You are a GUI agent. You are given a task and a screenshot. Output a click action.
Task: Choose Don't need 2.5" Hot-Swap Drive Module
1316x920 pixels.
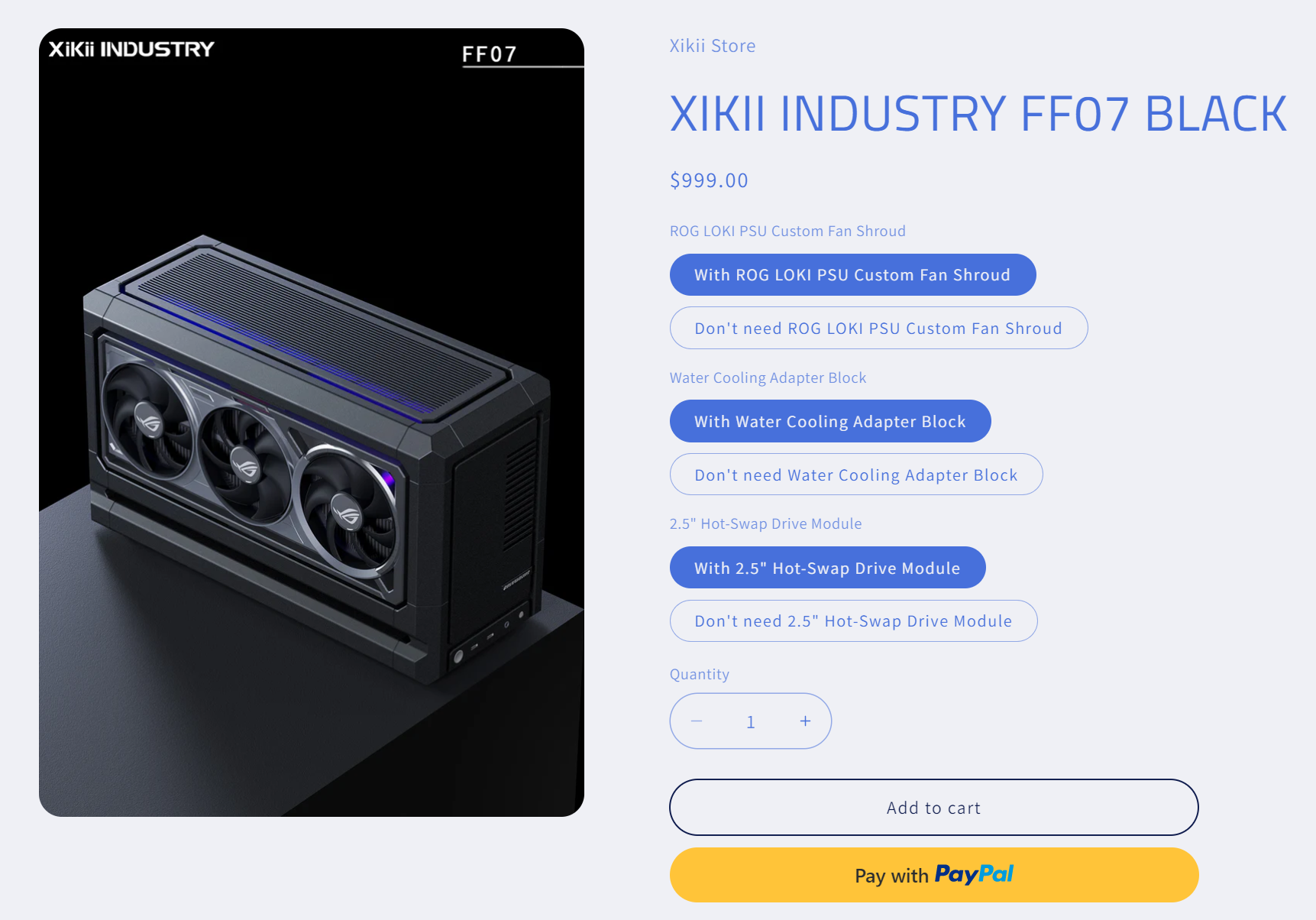(853, 621)
